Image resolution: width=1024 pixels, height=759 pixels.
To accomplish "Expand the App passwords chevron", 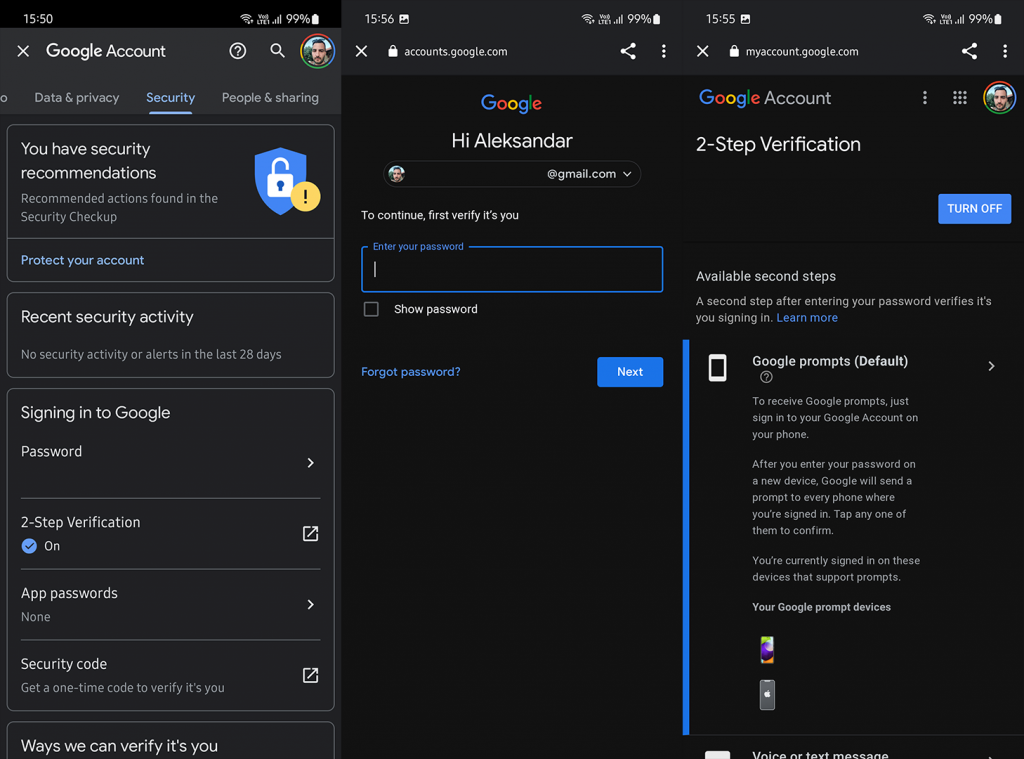I will tap(311, 604).
